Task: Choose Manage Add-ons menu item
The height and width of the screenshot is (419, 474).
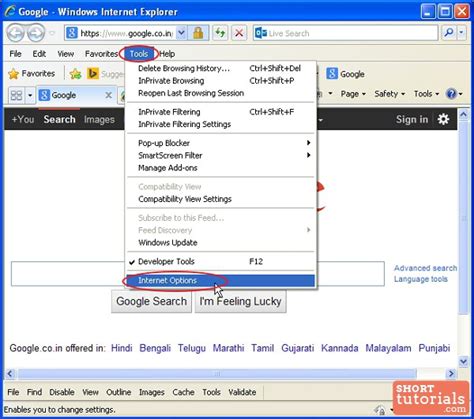Action: (220, 168)
